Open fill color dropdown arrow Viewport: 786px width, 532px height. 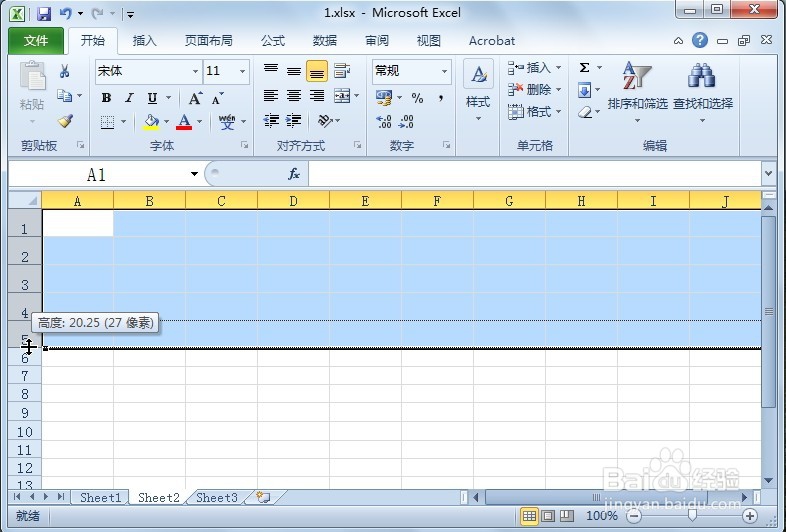[166, 121]
